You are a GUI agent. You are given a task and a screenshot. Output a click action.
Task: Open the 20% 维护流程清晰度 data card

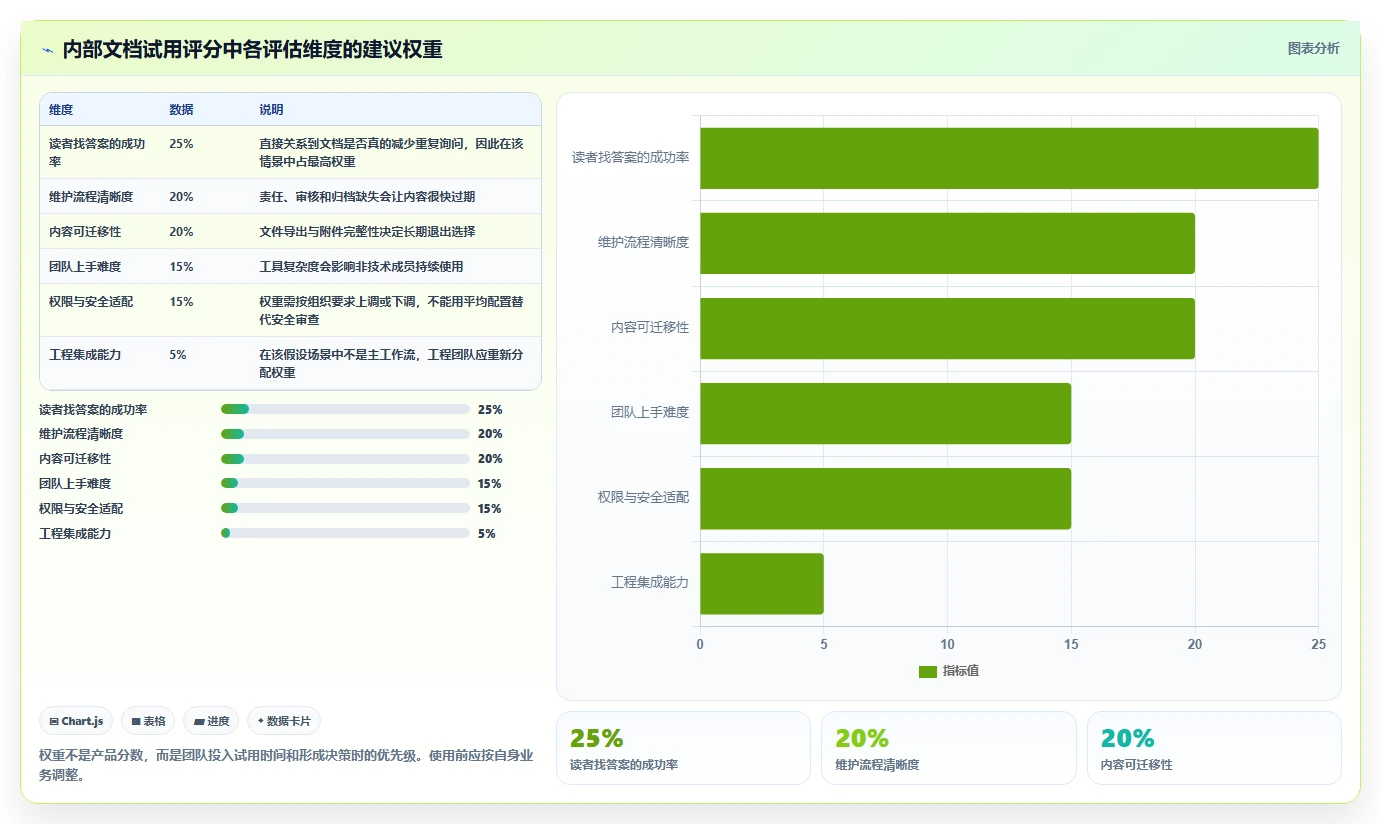point(949,748)
